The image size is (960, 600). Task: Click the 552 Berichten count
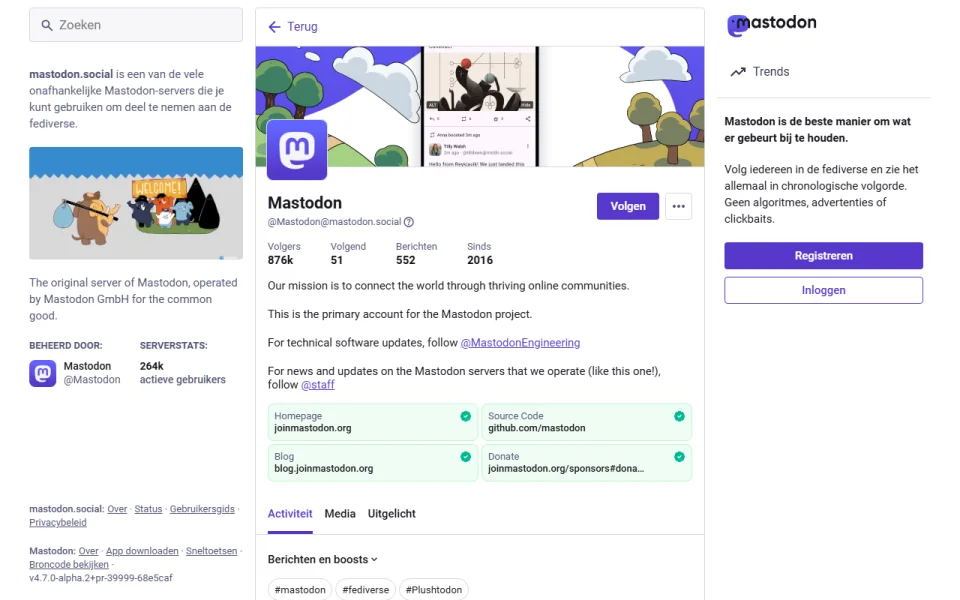416,253
